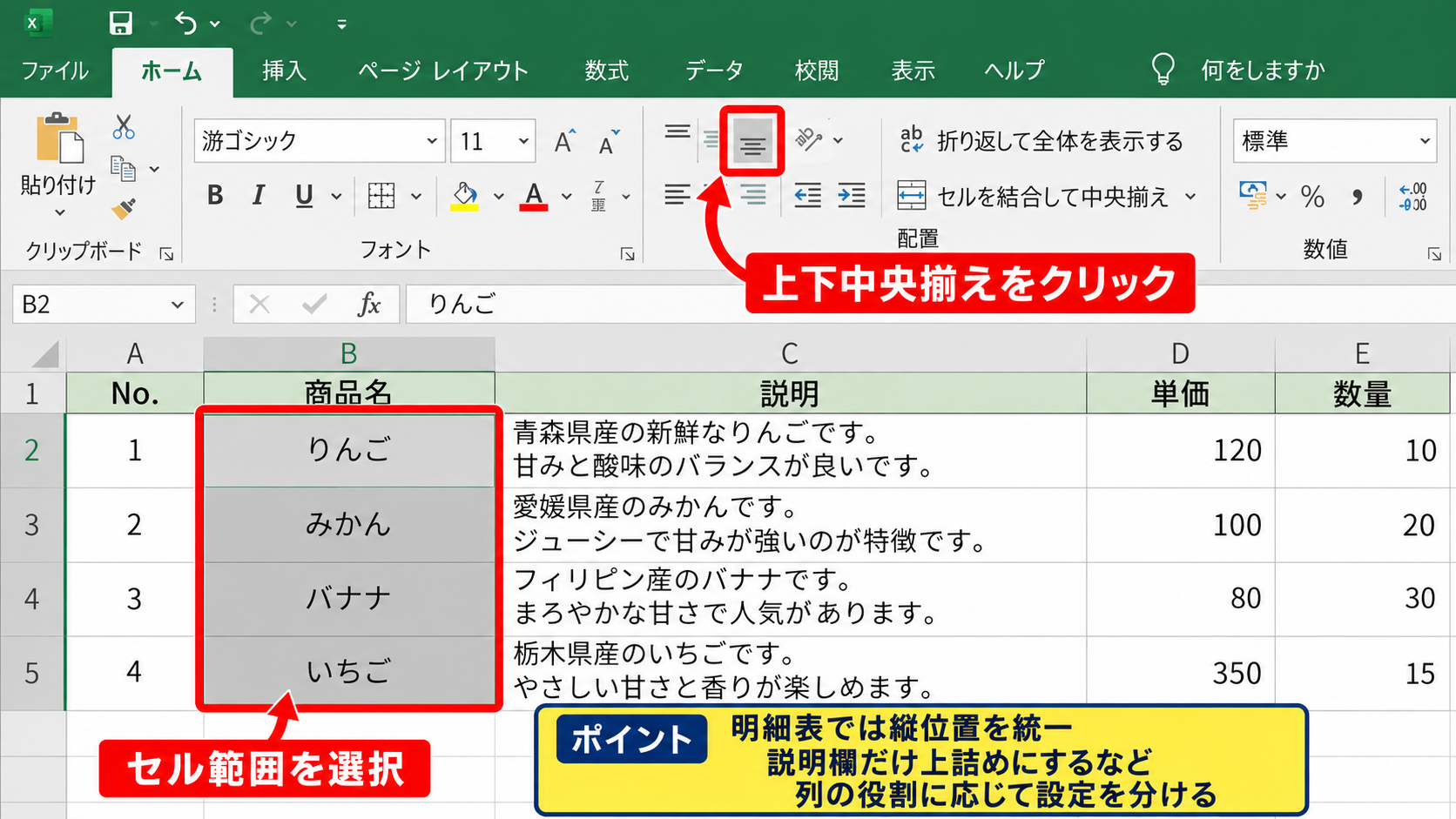Select the Format Painter brush icon

pyautogui.click(x=124, y=209)
